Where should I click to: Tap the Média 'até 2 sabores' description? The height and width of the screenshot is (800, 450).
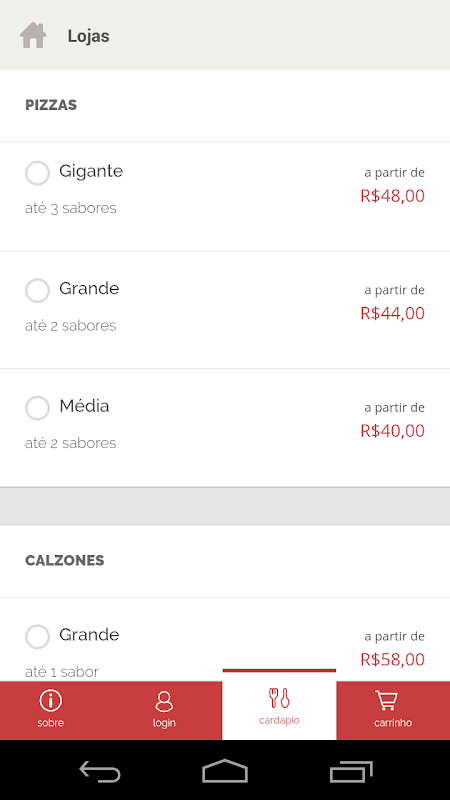pos(70,443)
